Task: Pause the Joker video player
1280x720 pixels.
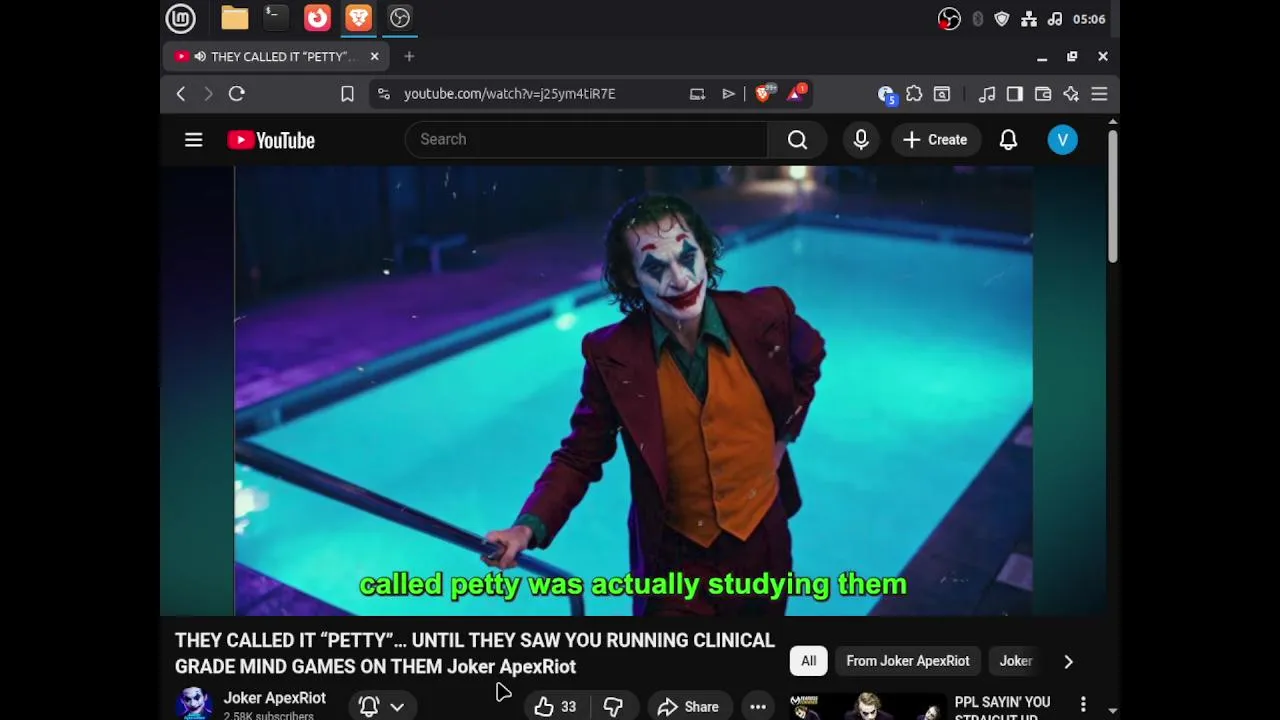Action: click(x=633, y=390)
